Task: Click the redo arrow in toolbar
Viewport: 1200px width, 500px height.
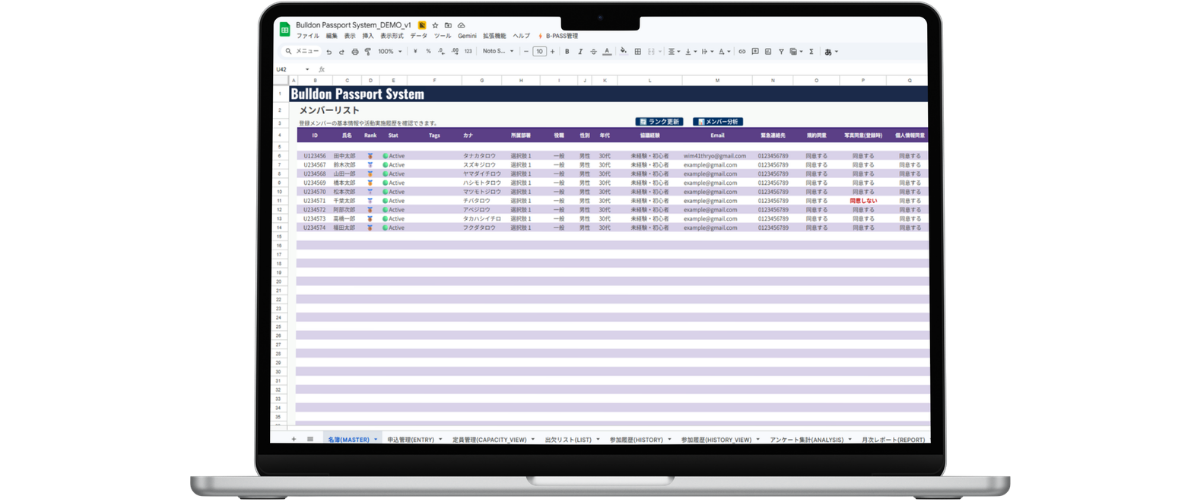Action: click(341, 51)
